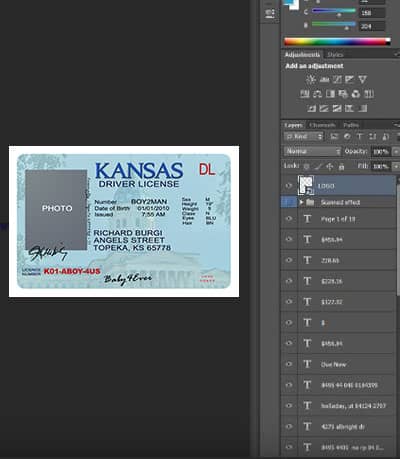
Task: Open the Kind layer filter dropdown
Action: pos(304,136)
